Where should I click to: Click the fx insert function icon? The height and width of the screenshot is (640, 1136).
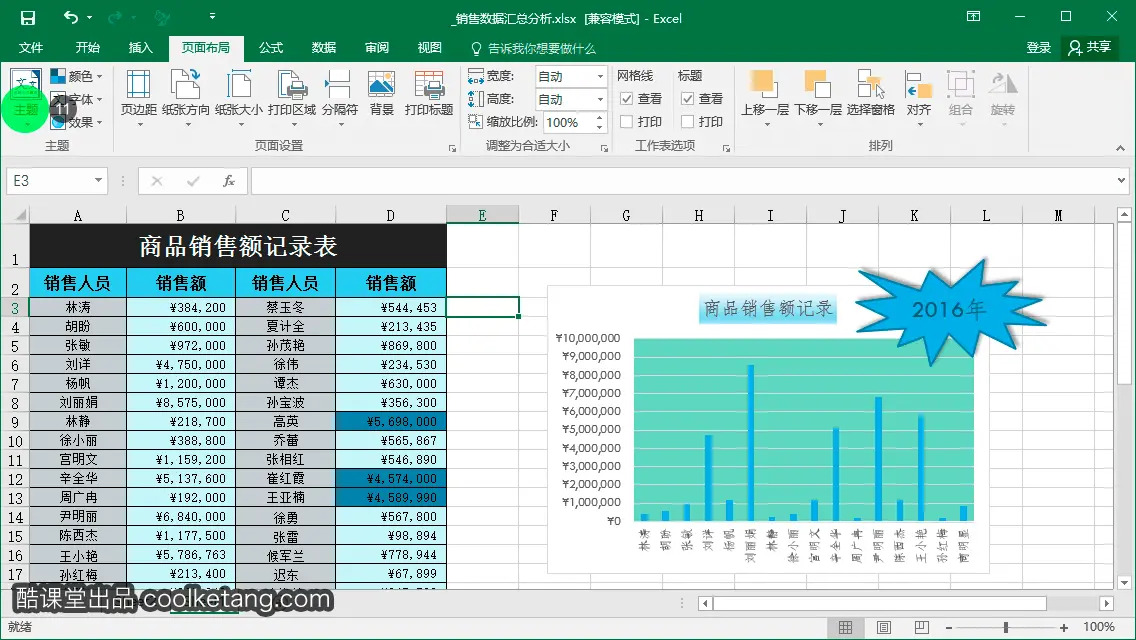pyautogui.click(x=228, y=180)
